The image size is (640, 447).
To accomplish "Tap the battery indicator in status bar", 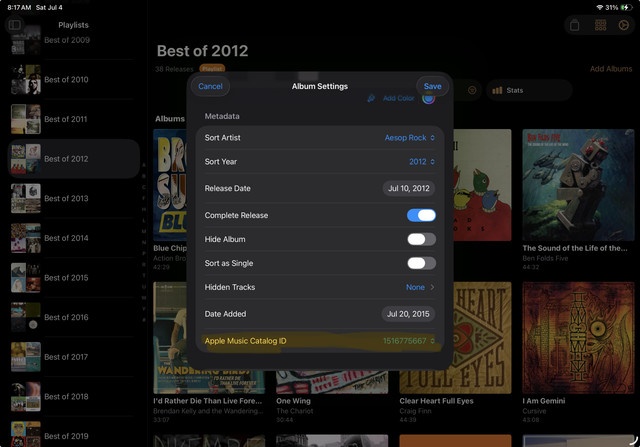I will coord(626,7).
